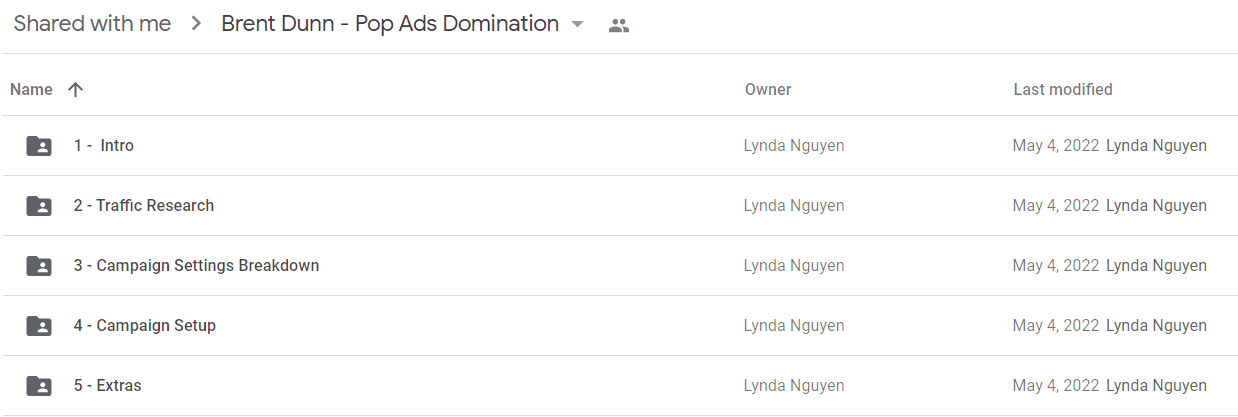Select the 5 - Extras folder
This screenshot has height=417, width=1238.
coord(619,386)
